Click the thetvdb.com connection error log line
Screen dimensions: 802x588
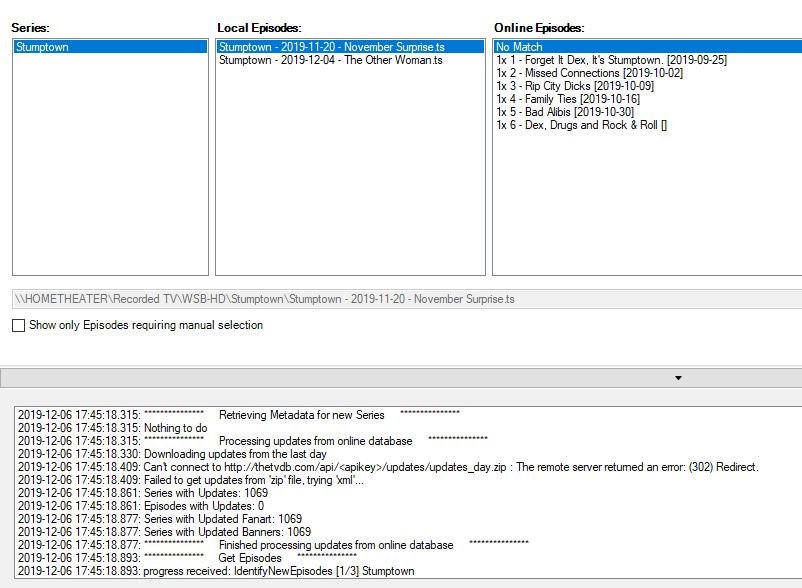click(x=388, y=467)
